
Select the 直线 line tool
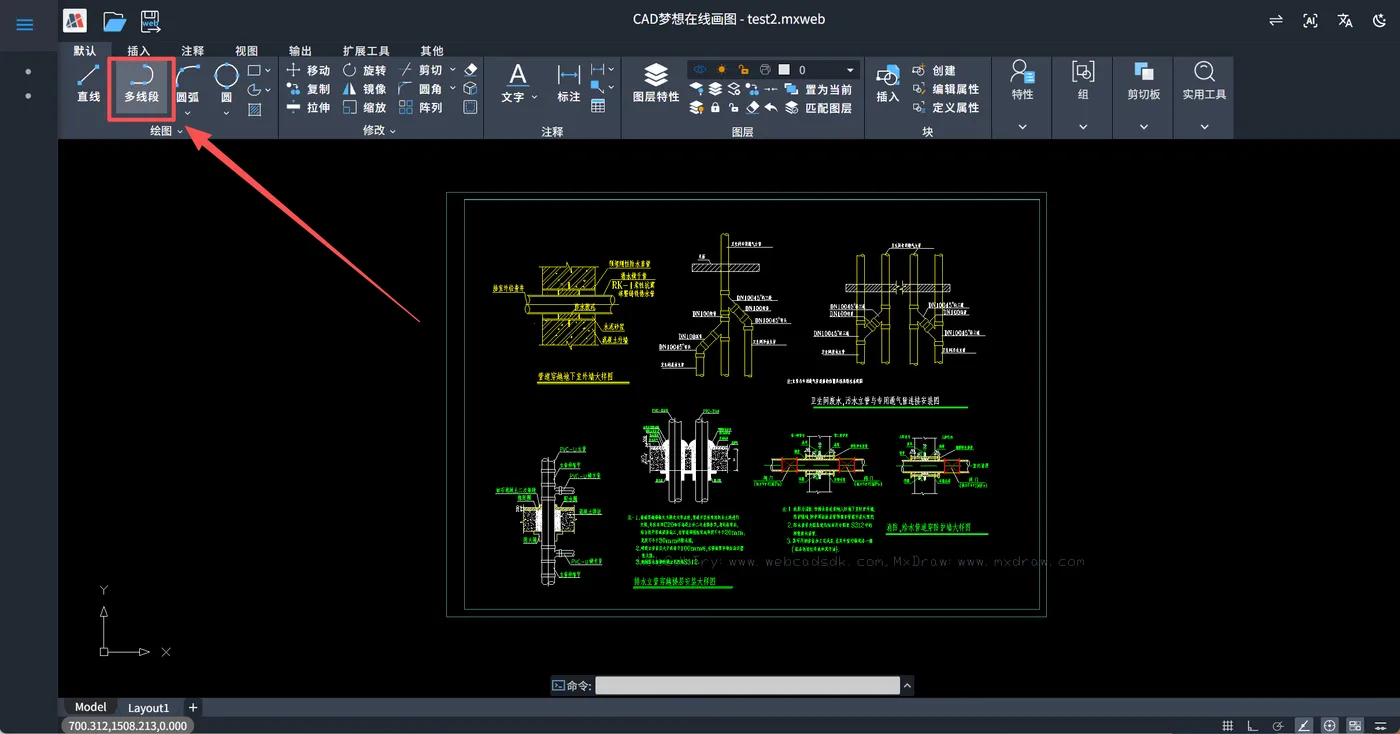pos(89,84)
